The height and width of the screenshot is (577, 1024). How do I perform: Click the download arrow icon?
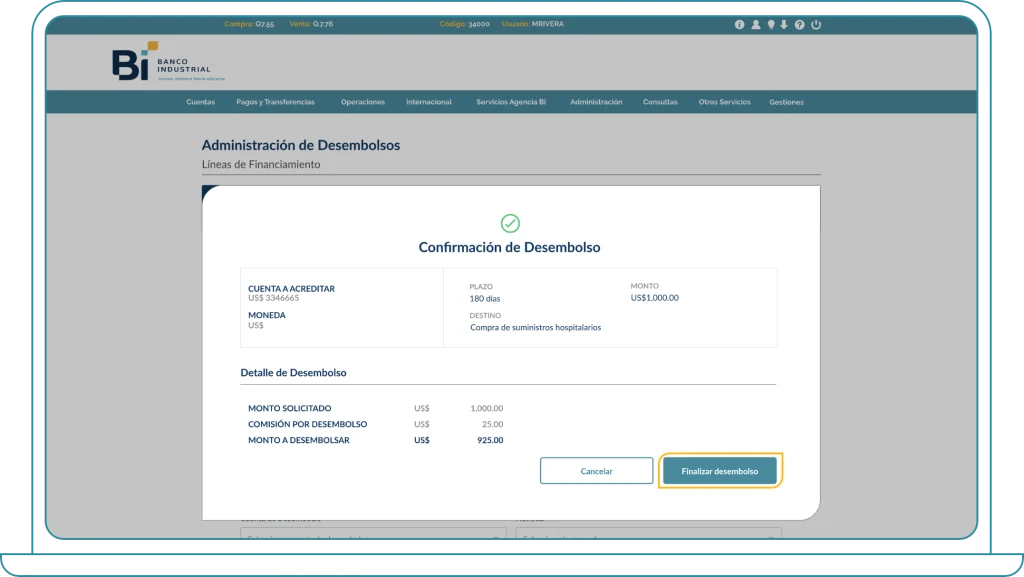coord(785,25)
